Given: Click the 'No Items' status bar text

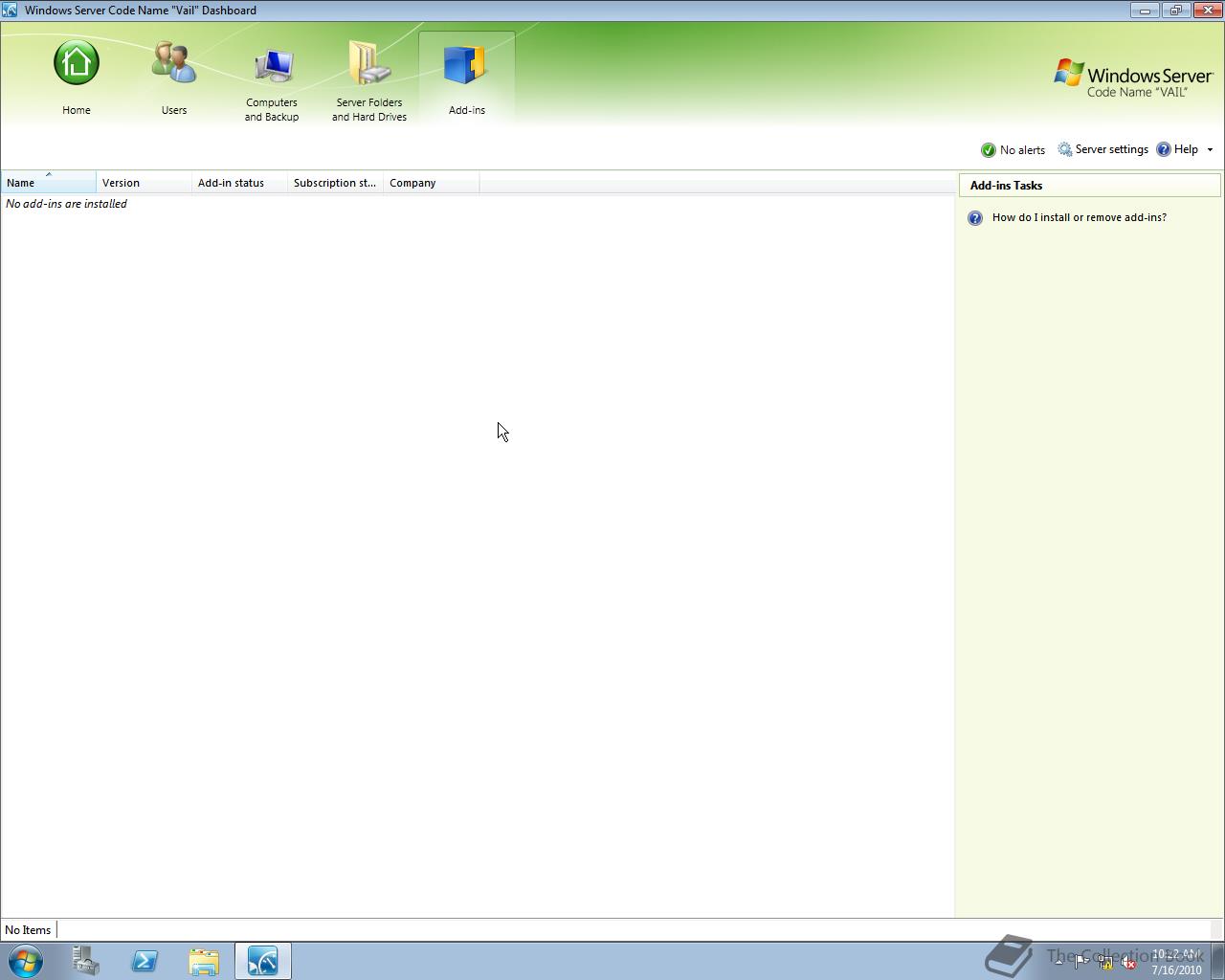Looking at the screenshot, I should tap(28, 930).
